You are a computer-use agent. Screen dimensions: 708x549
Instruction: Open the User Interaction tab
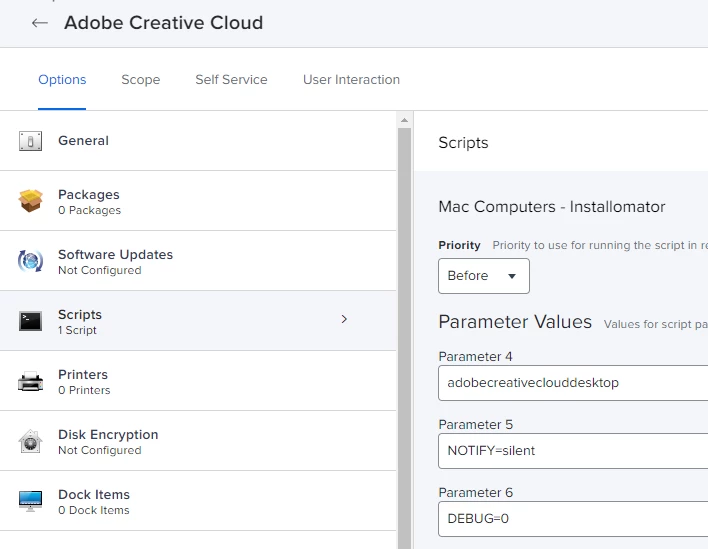[351, 79]
